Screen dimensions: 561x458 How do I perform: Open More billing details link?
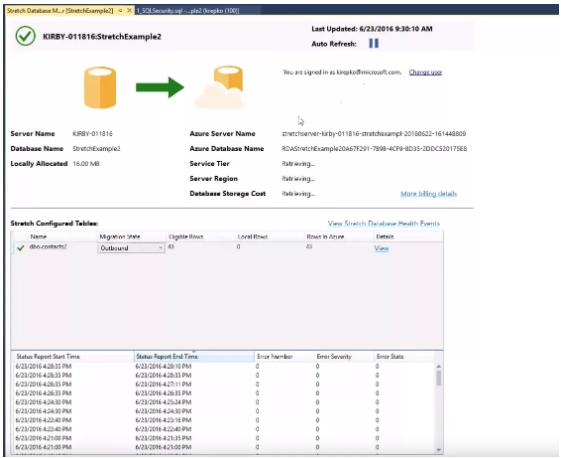(x=429, y=194)
